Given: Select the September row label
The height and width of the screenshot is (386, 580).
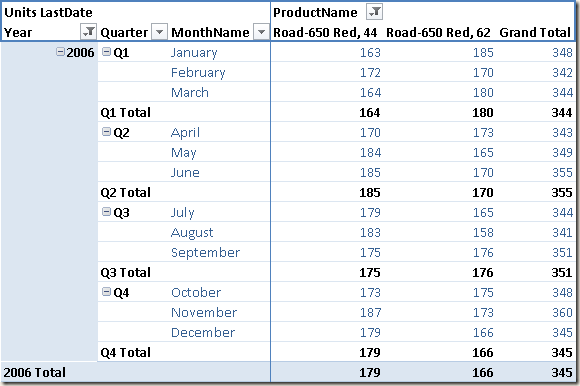Looking at the screenshot, I should [x=205, y=253].
